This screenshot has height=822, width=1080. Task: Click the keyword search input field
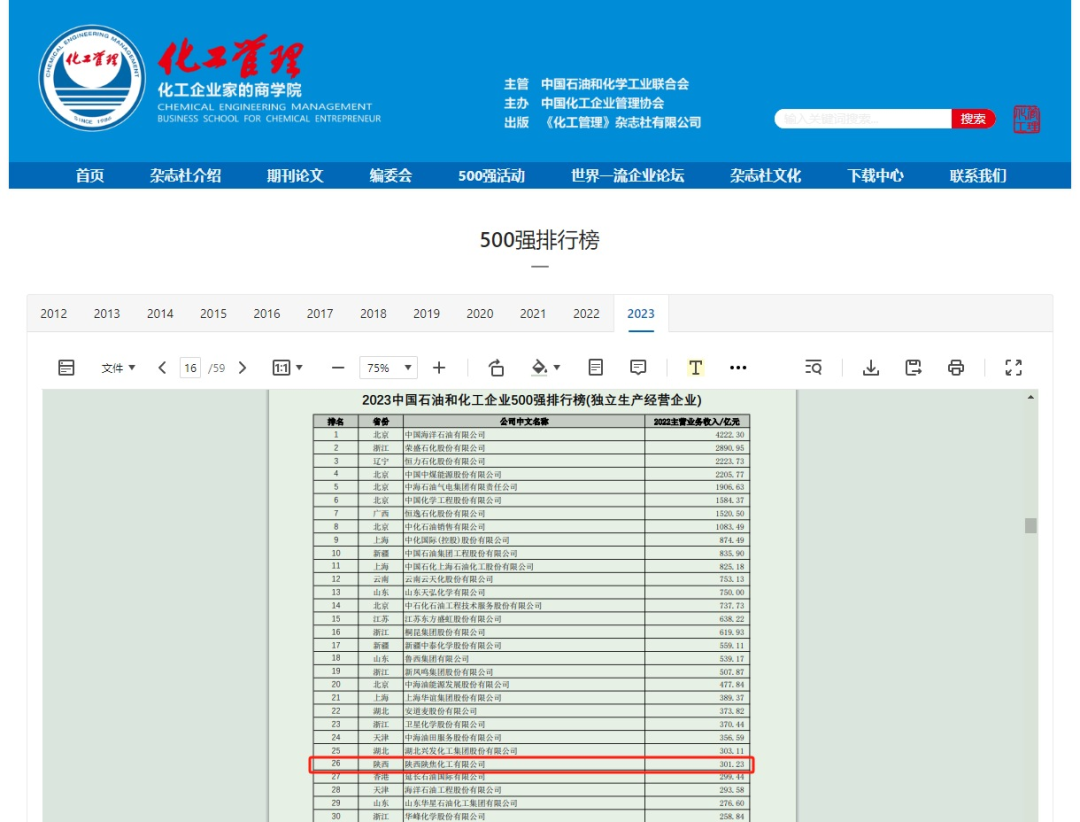863,119
